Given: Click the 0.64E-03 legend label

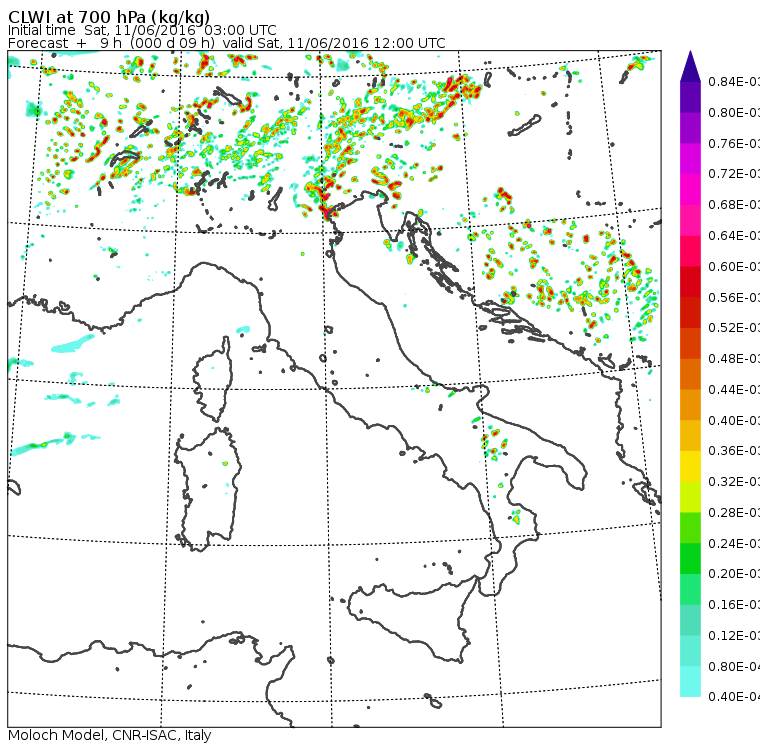Looking at the screenshot, I should tap(734, 236).
